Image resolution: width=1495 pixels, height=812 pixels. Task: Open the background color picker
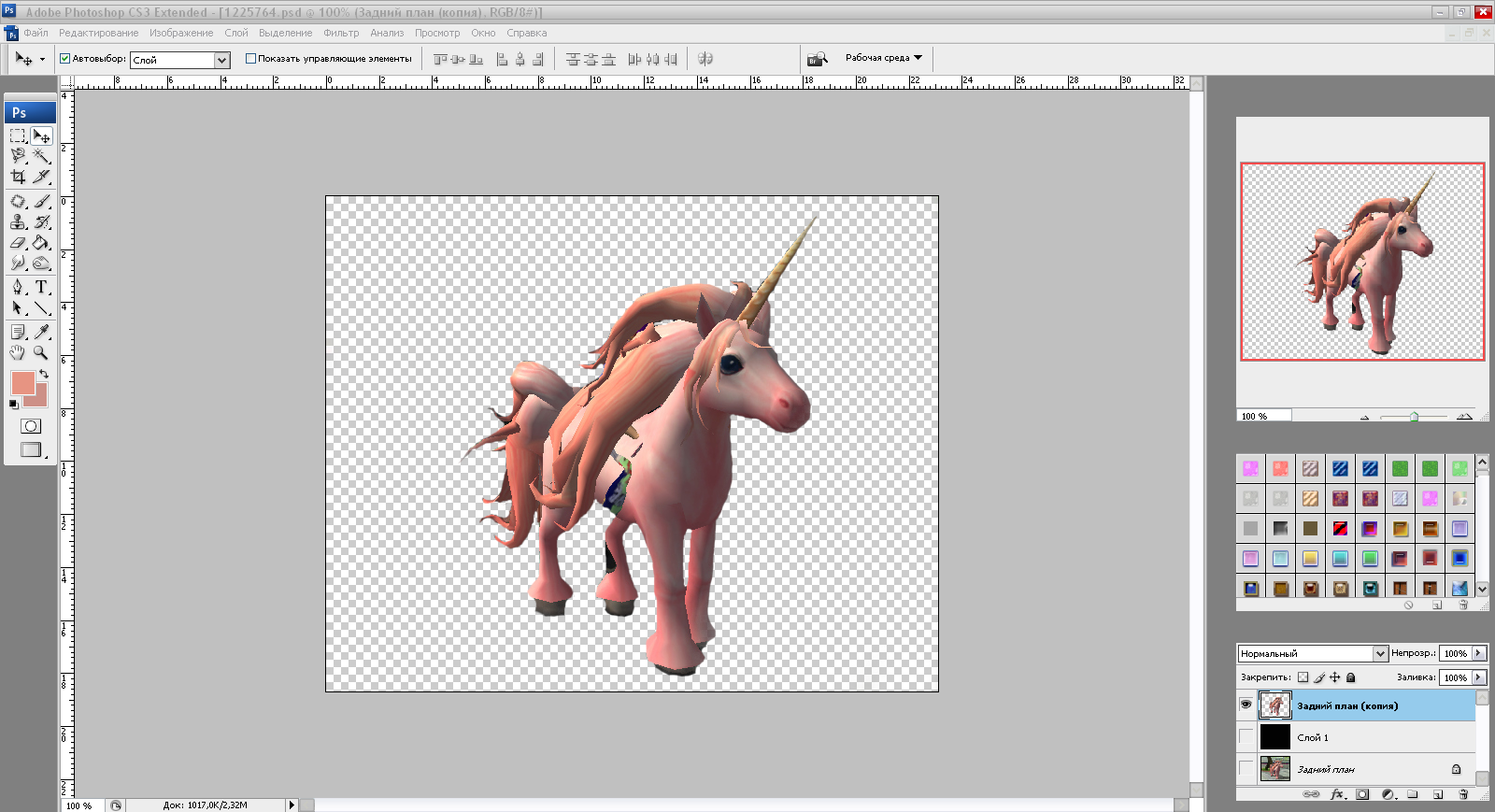coord(40,399)
